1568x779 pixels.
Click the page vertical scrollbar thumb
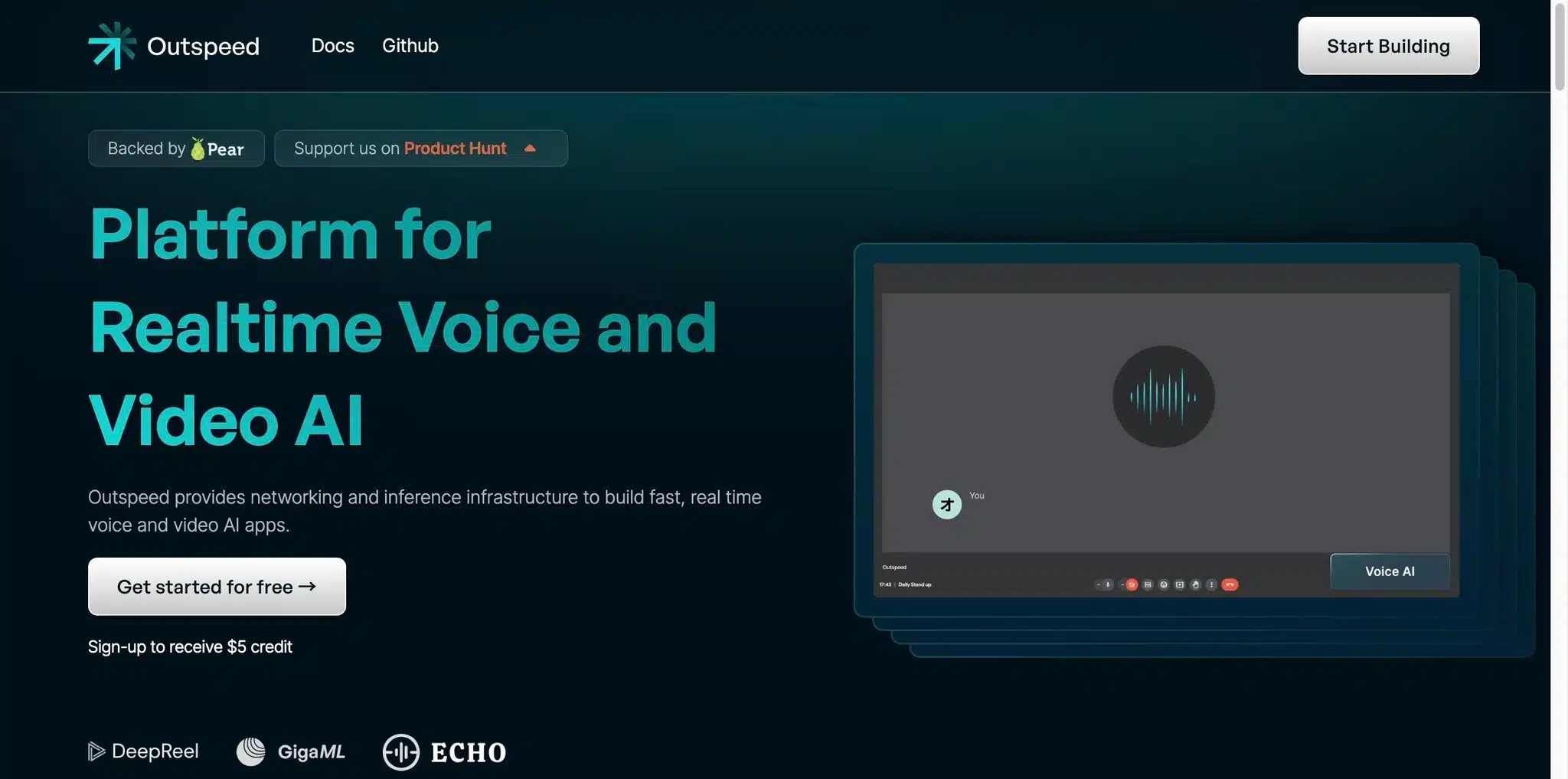coord(1559,46)
